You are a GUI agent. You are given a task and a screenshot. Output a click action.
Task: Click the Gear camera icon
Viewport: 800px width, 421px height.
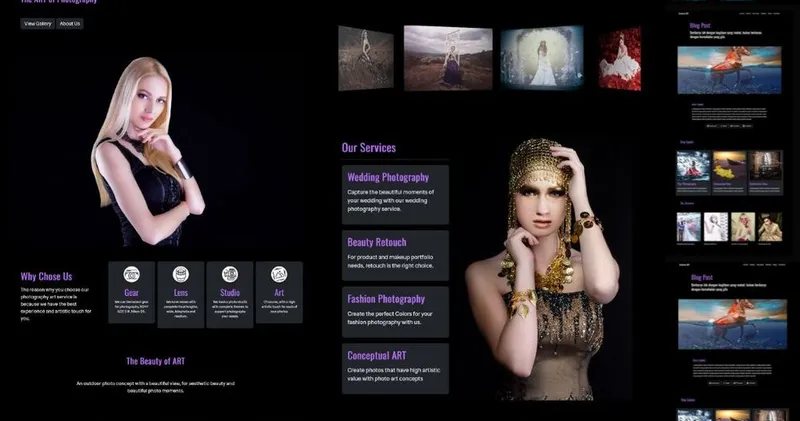click(x=131, y=274)
